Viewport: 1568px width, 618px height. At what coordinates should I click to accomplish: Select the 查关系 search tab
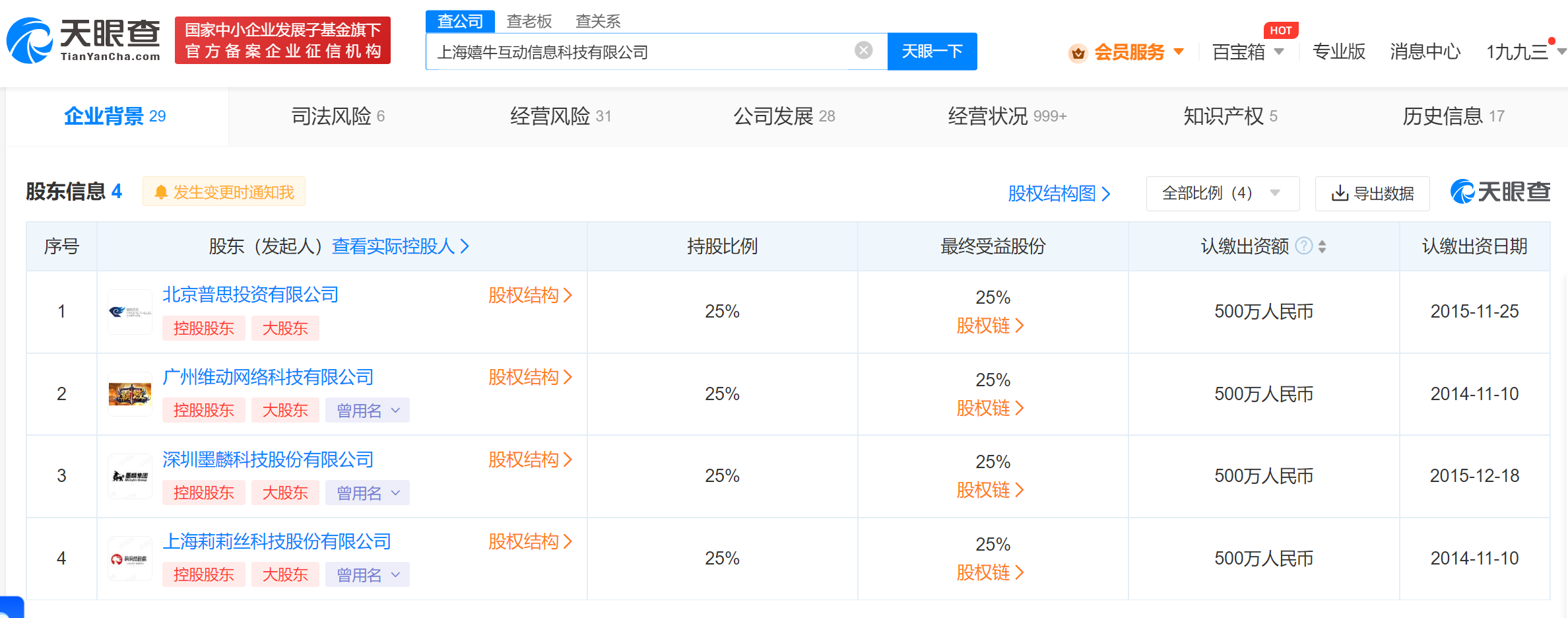598,21
